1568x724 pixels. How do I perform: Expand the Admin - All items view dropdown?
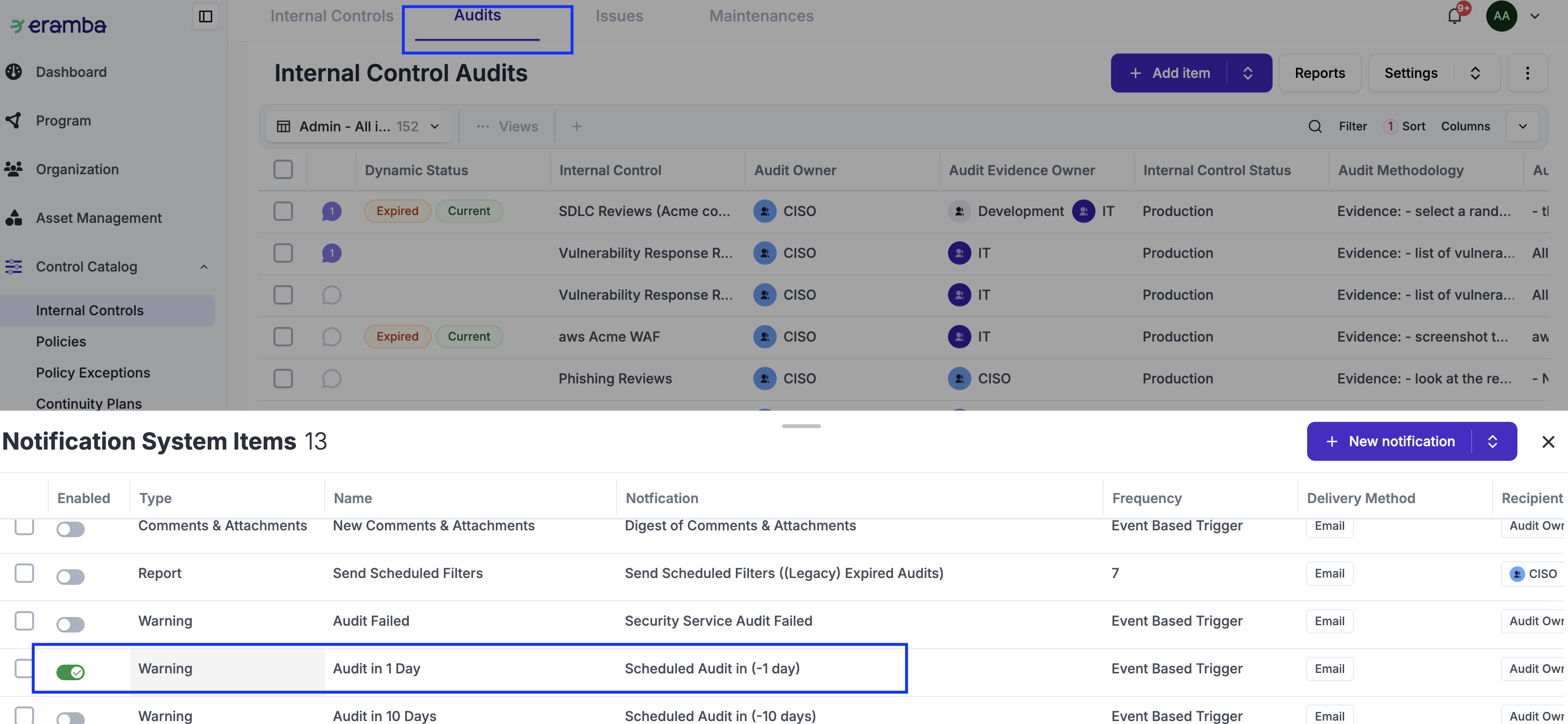point(435,126)
